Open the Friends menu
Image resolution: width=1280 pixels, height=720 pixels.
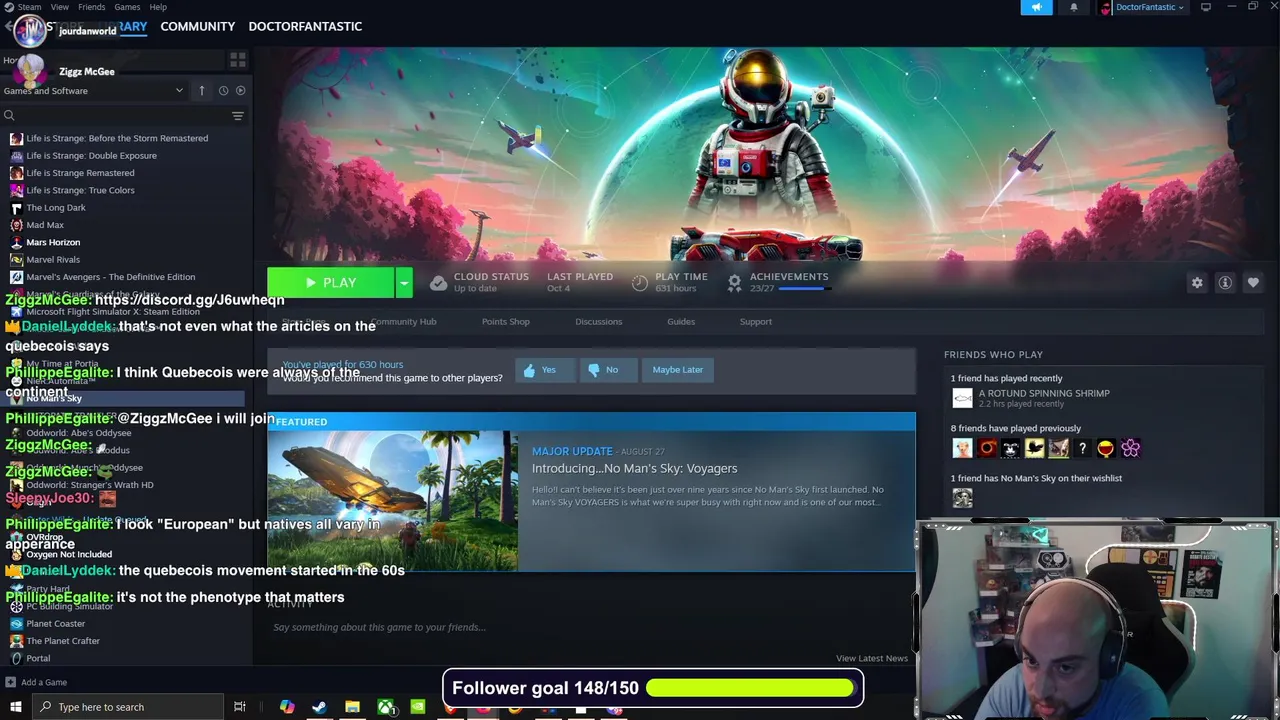pos(91,7)
